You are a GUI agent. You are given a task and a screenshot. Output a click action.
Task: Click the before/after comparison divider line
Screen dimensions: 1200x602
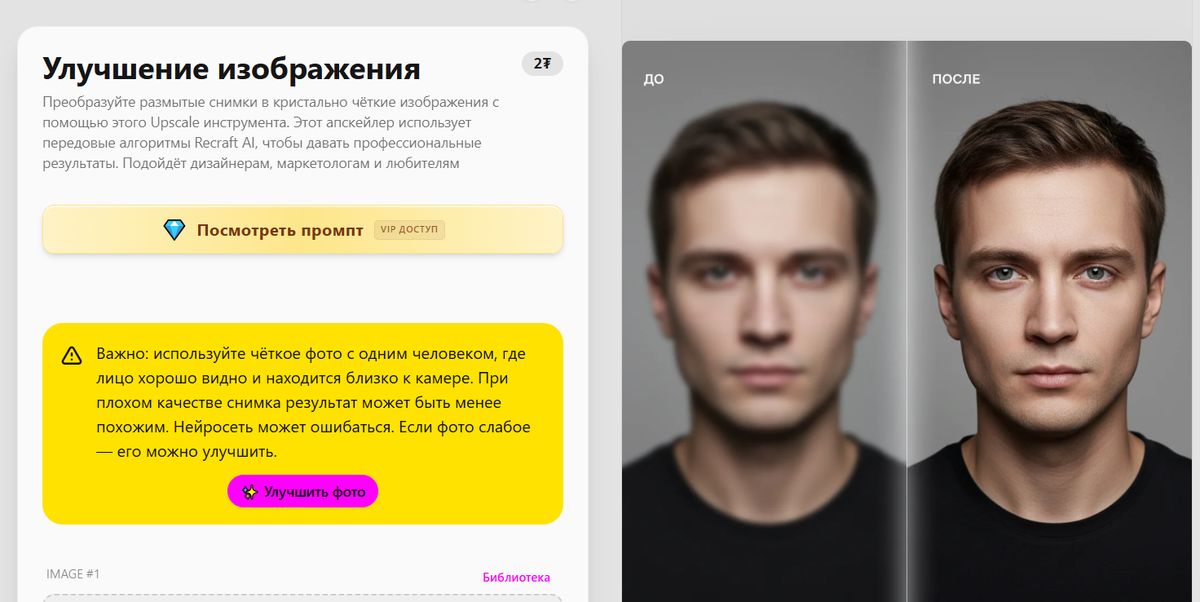(x=907, y=321)
